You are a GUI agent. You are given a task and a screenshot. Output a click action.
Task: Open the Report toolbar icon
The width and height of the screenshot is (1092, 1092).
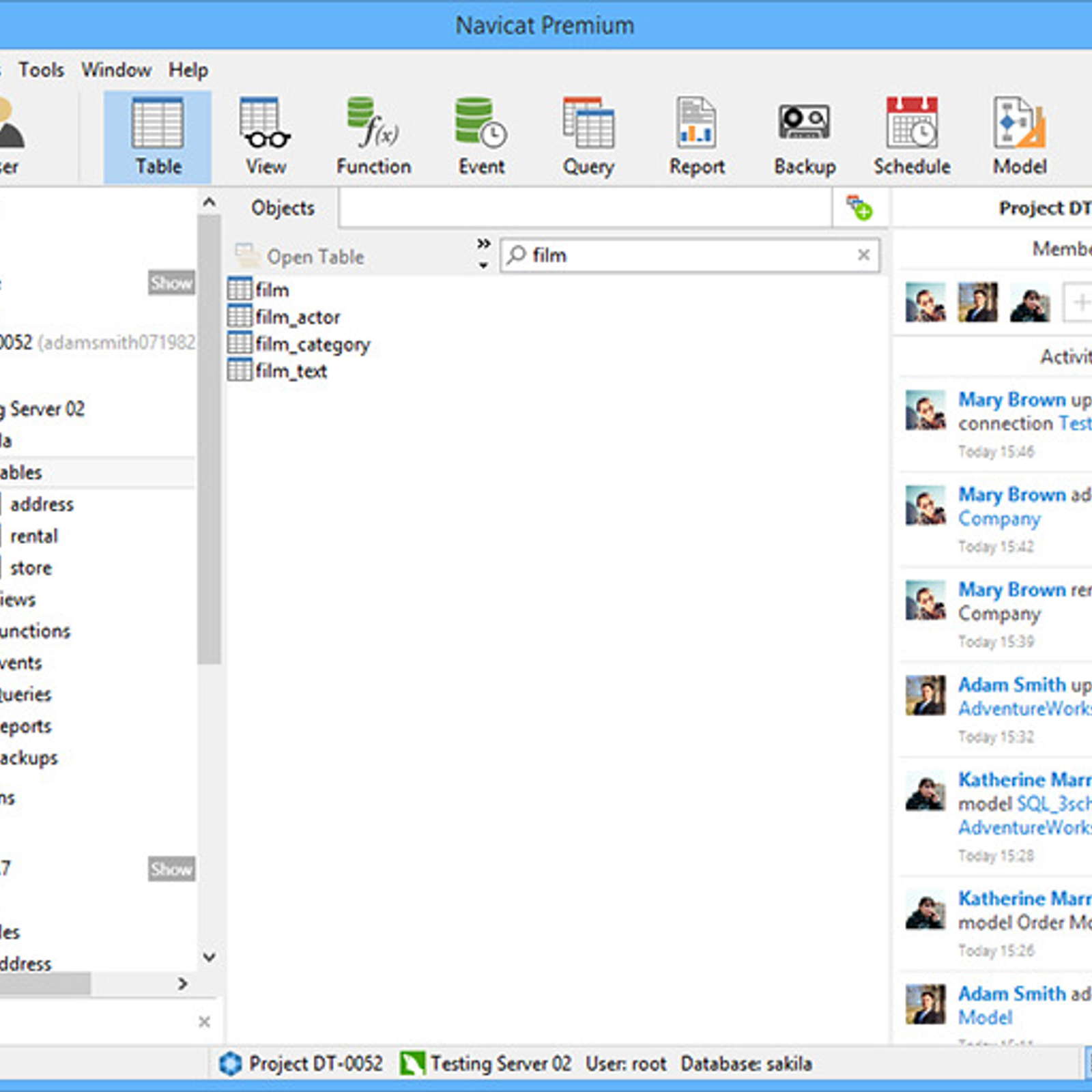(x=696, y=137)
